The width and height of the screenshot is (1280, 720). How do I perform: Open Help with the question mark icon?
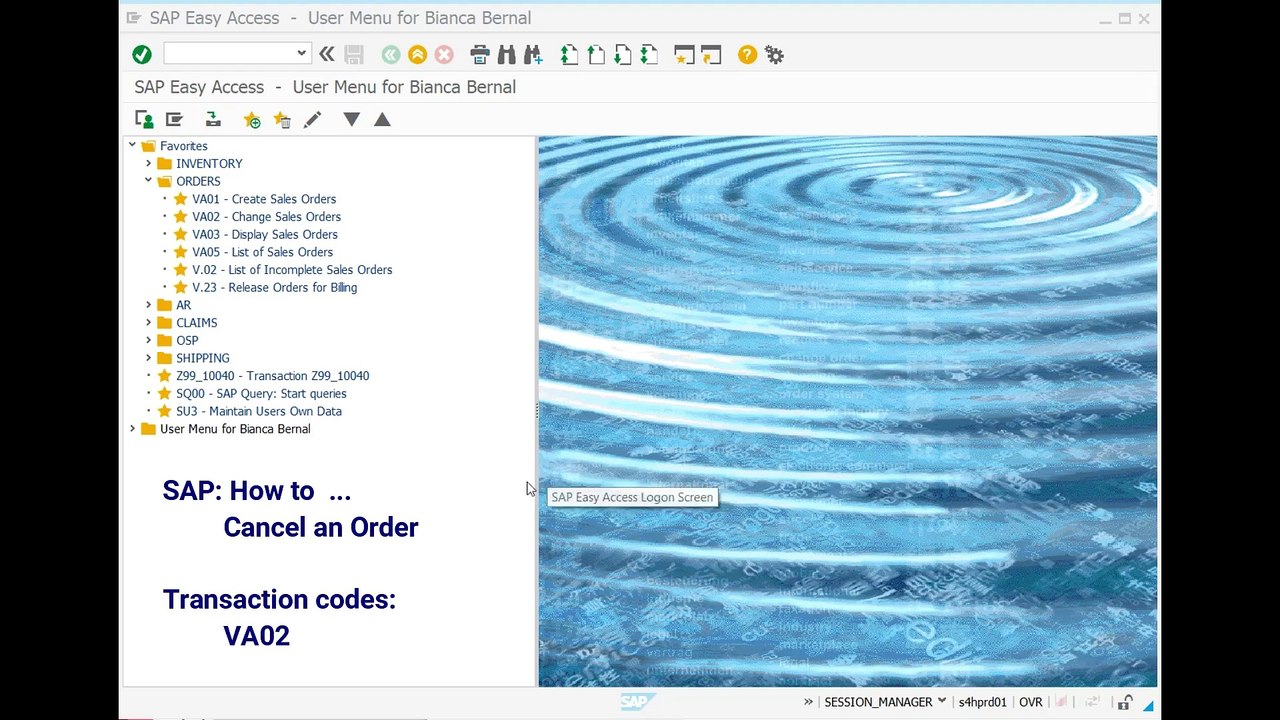click(x=747, y=55)
